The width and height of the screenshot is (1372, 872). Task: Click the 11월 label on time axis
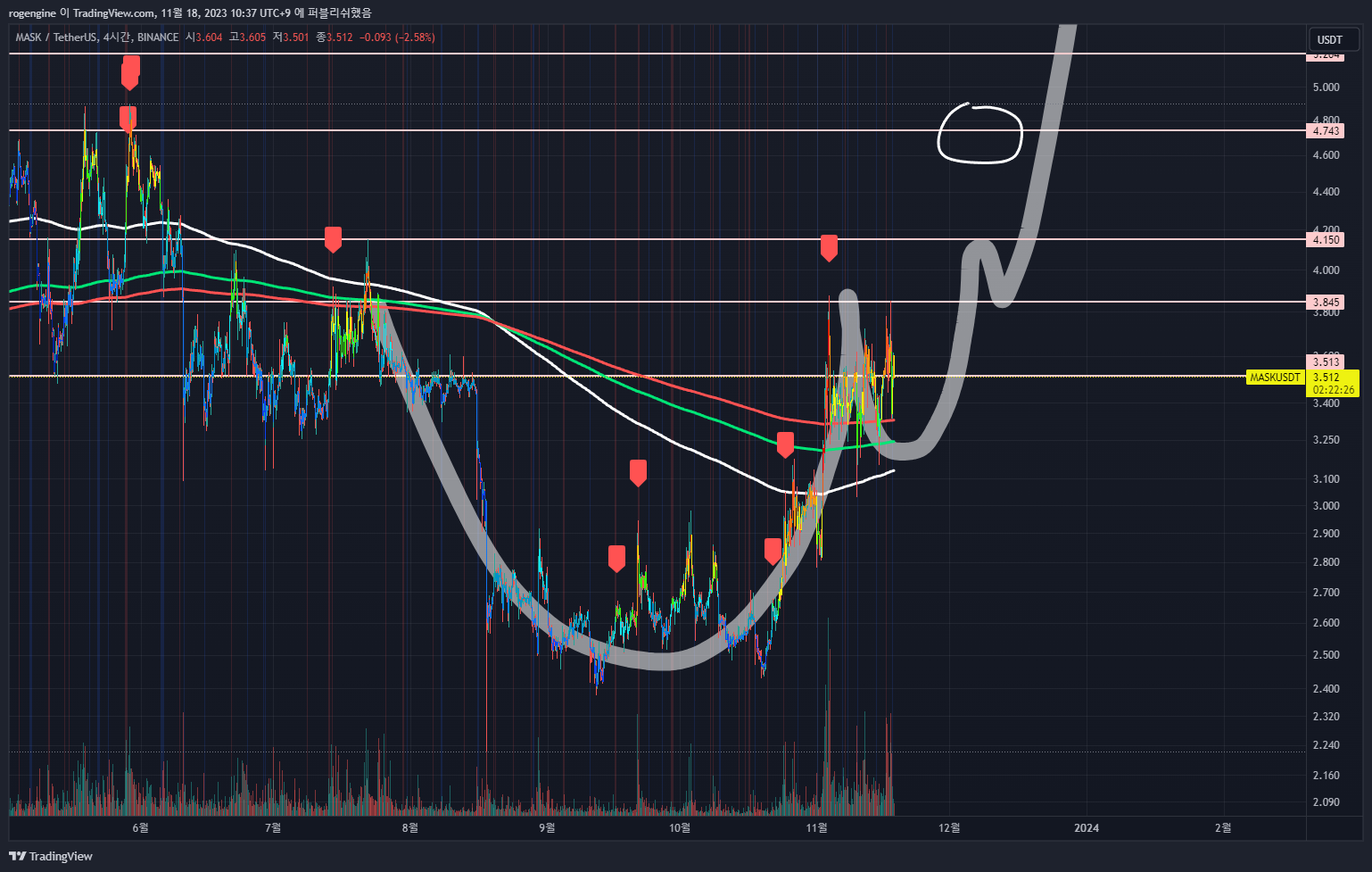[816, 828]
